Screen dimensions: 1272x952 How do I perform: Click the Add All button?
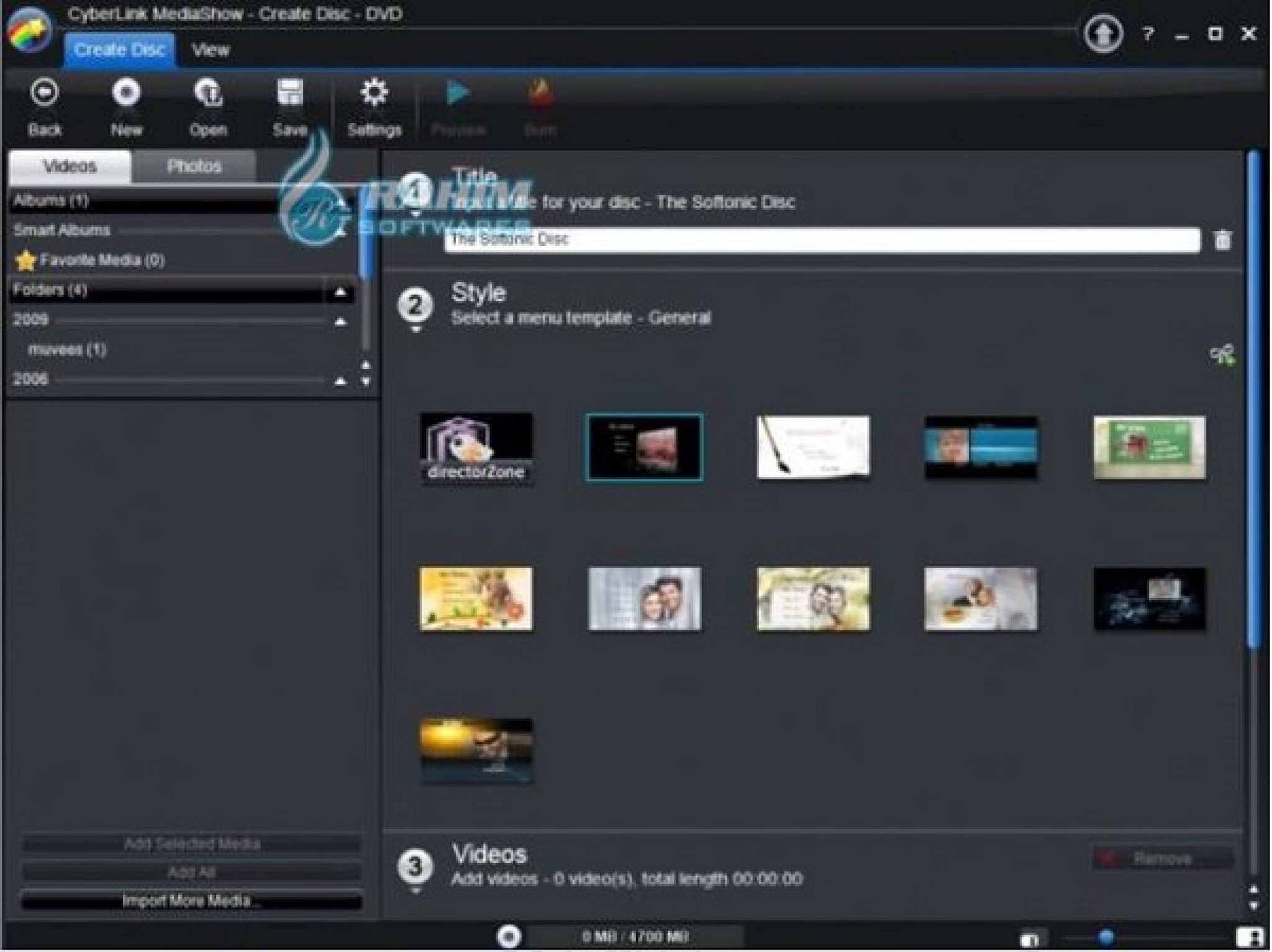point(193,871)
